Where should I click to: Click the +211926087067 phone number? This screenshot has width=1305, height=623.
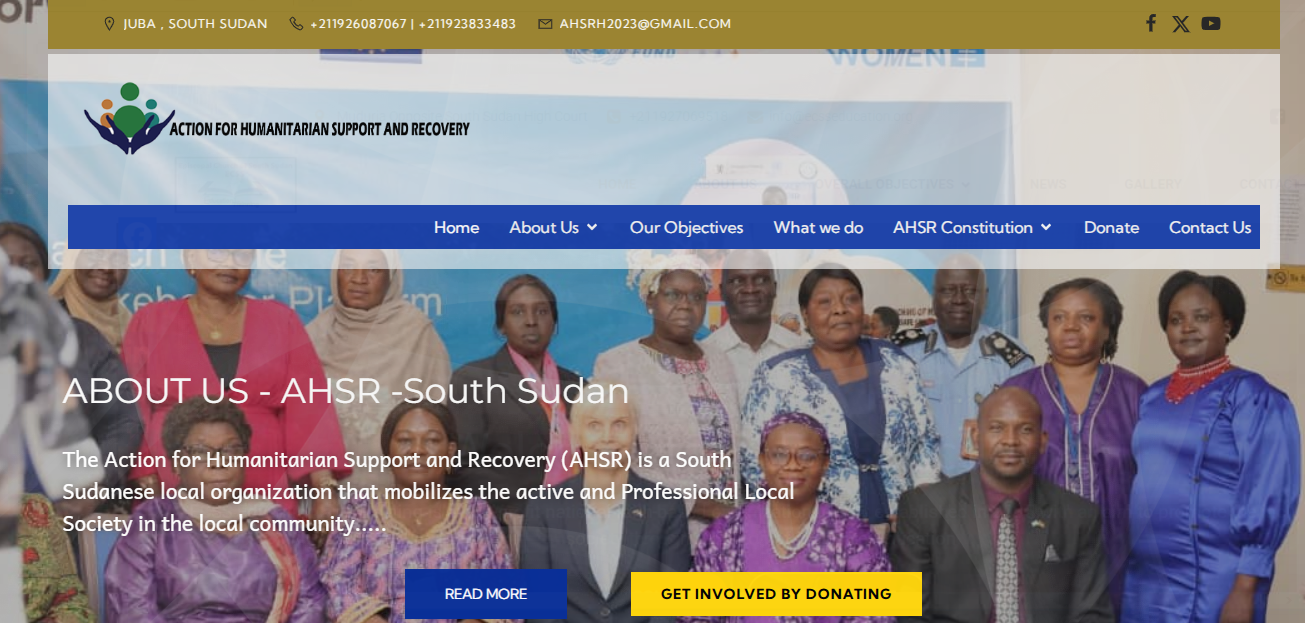pyautogui.click(x=358, y=23)
